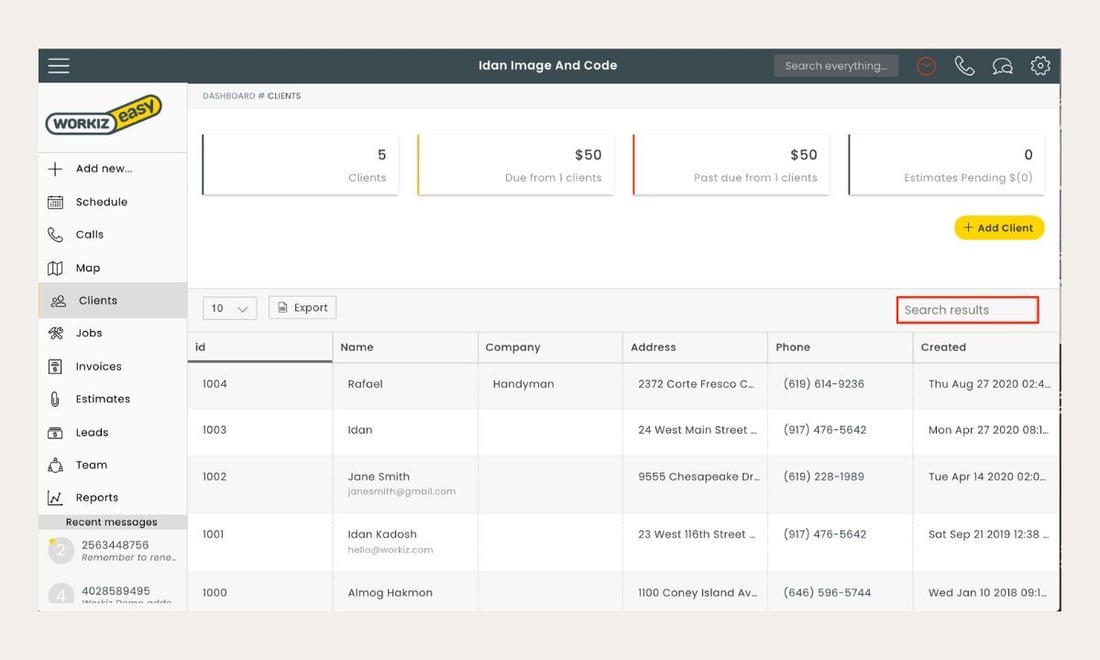Click the Estimates paperclip icon

click(55, 399)
